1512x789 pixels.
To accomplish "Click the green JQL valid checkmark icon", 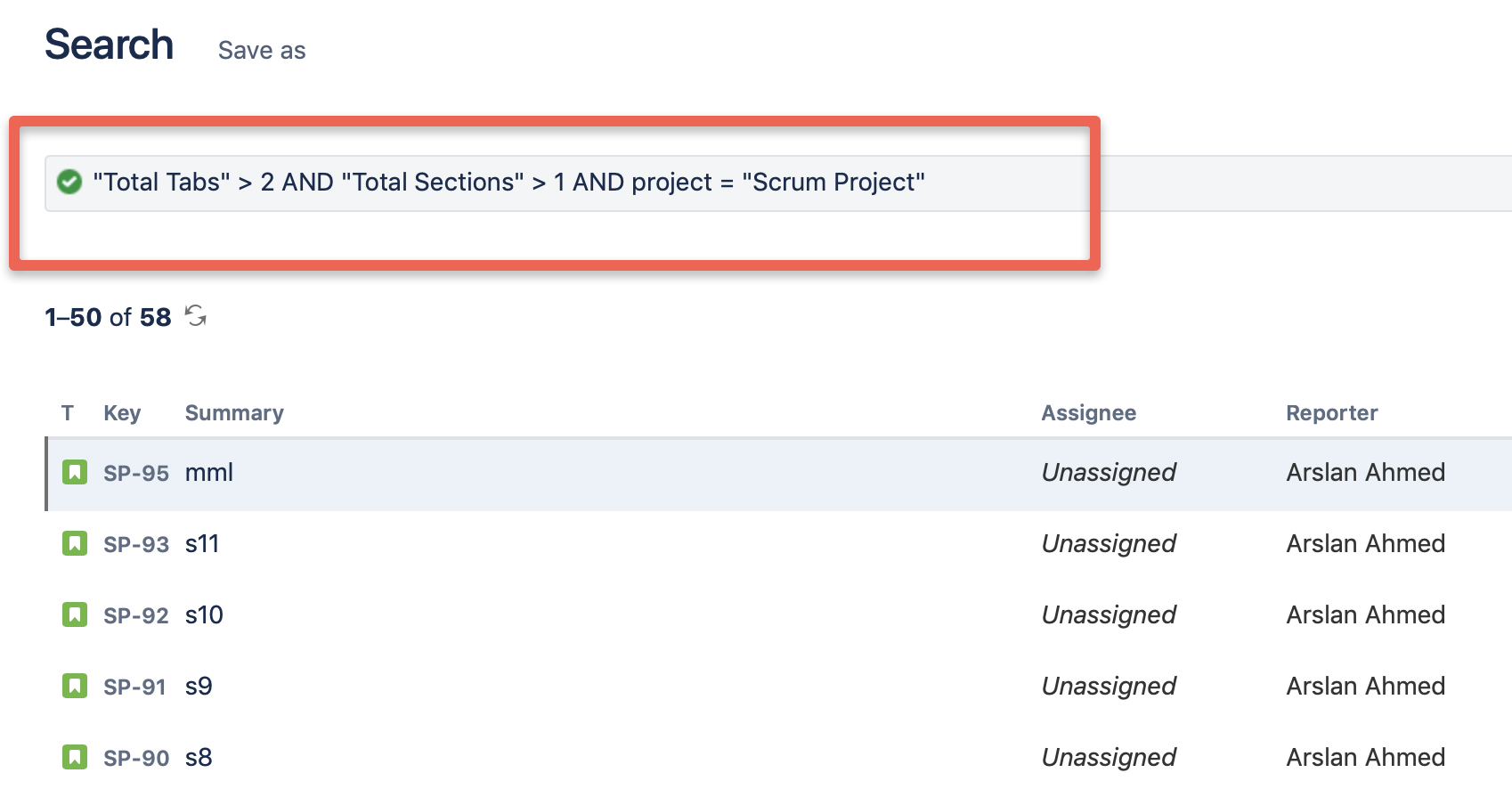I will pyautogui.click(x=69, y=182).
